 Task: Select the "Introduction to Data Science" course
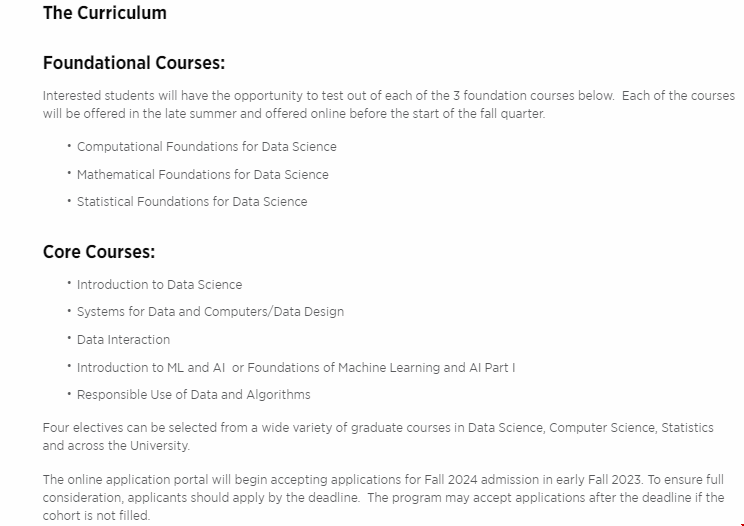coord(159,285)
